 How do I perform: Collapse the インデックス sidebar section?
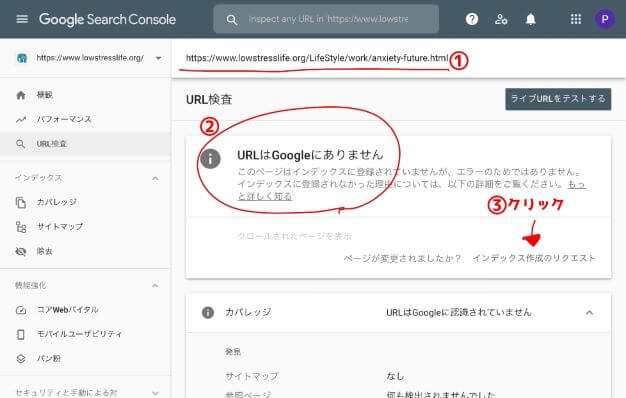click(155, 178)
